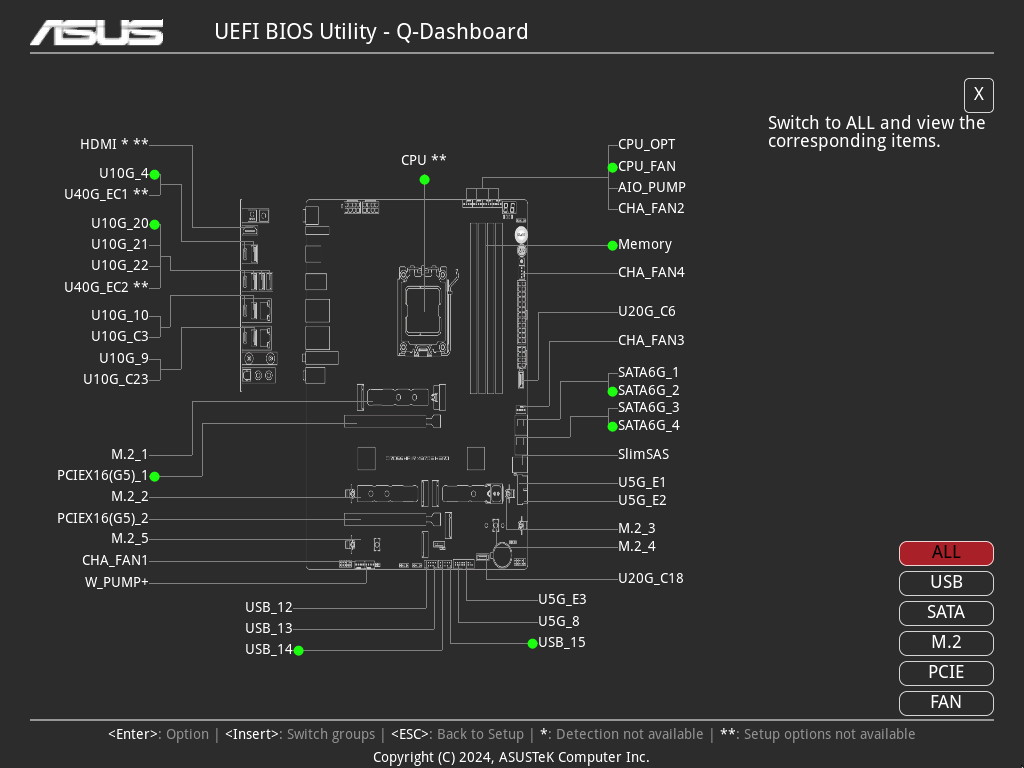
Task: Select the SATA6G_3 port label
Action: [648, 408]
